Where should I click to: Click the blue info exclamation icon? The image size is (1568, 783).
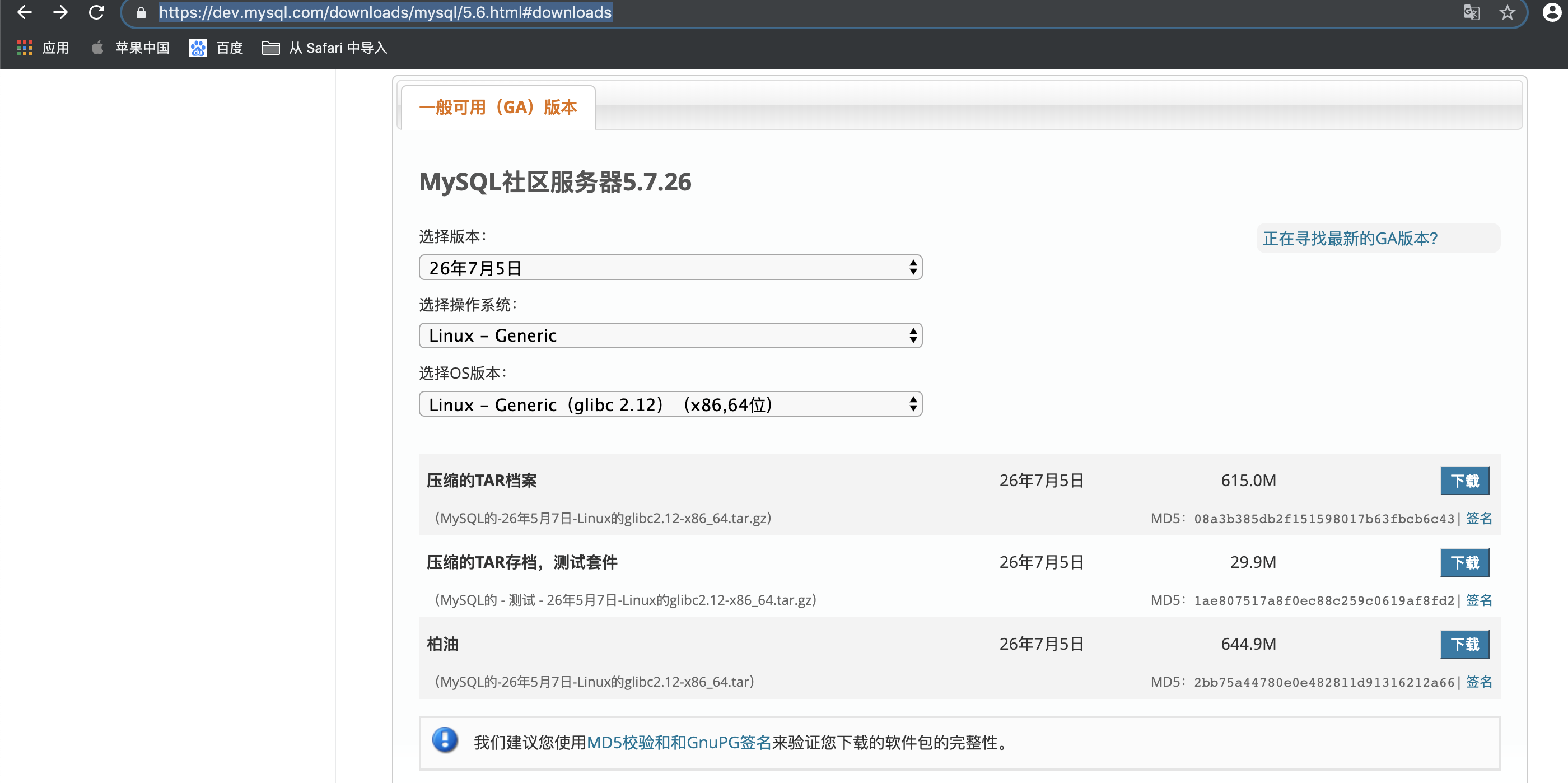tap(445, 740)
